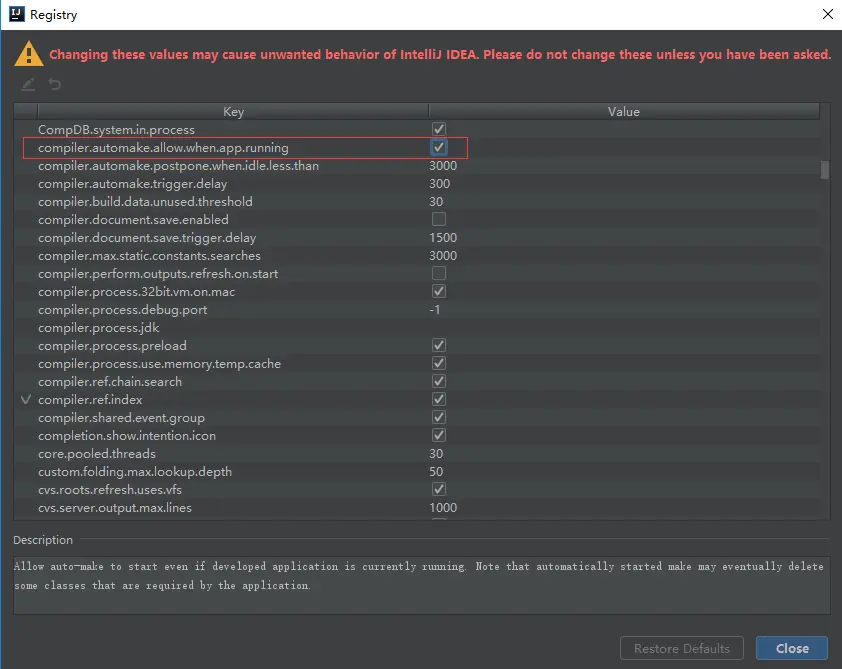Viewport: 842px width, 669px height.
Task: Click the changed-marker checkmark beside compiler.ref.index
Action: pos(26,399)
